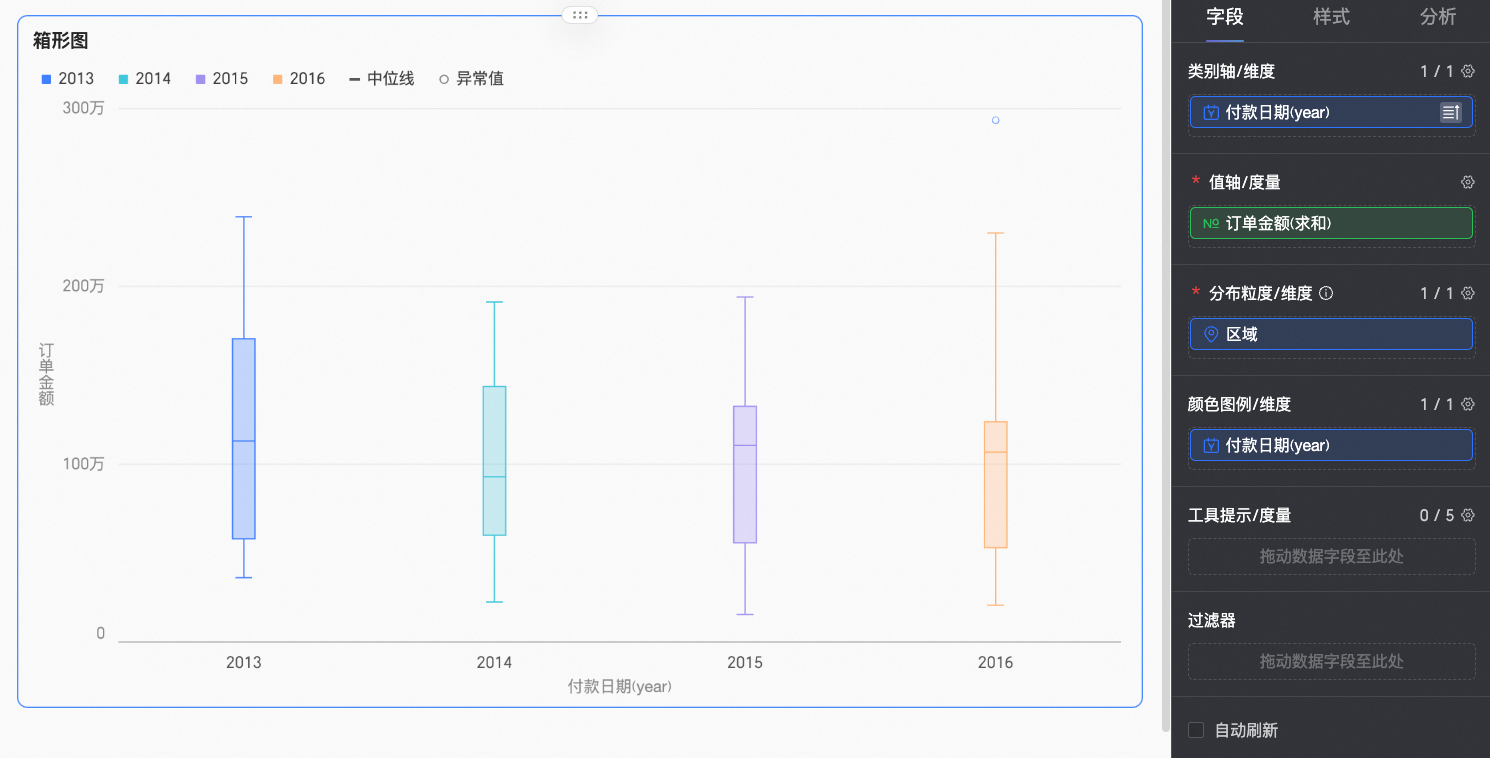The width and height of the screenshot is (1490, 758).
Task: Click the sort icon on 类别轴 付款日期(year) field
Action: point(1451,112)
